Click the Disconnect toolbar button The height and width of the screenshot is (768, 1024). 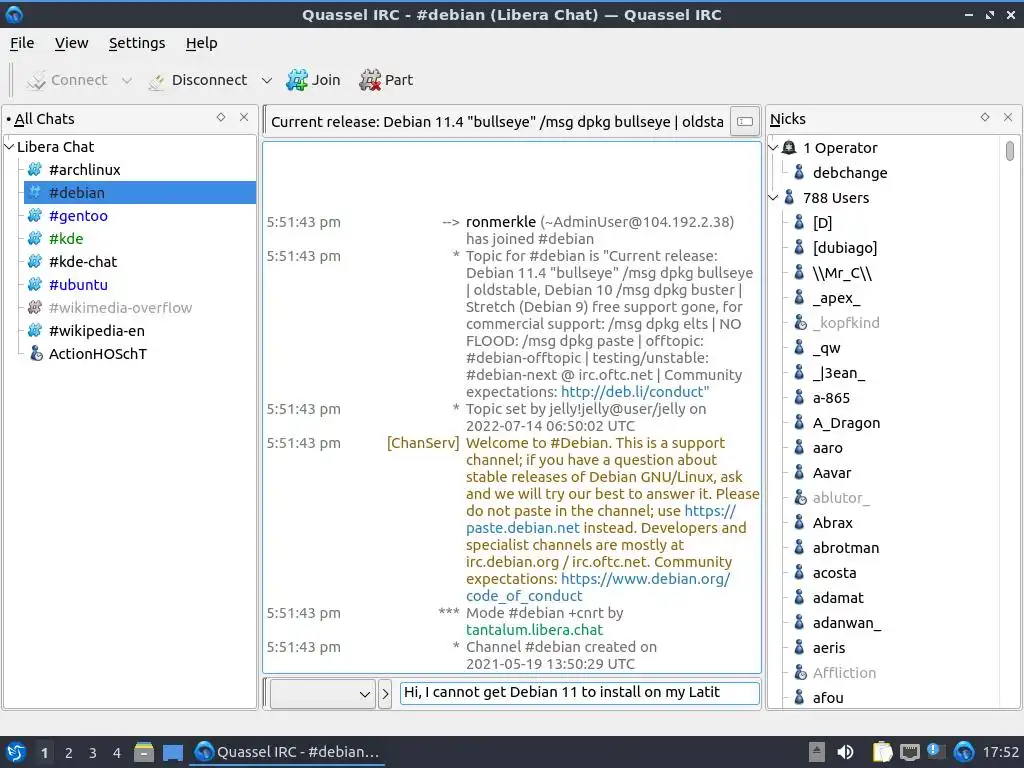click(198, 80)
